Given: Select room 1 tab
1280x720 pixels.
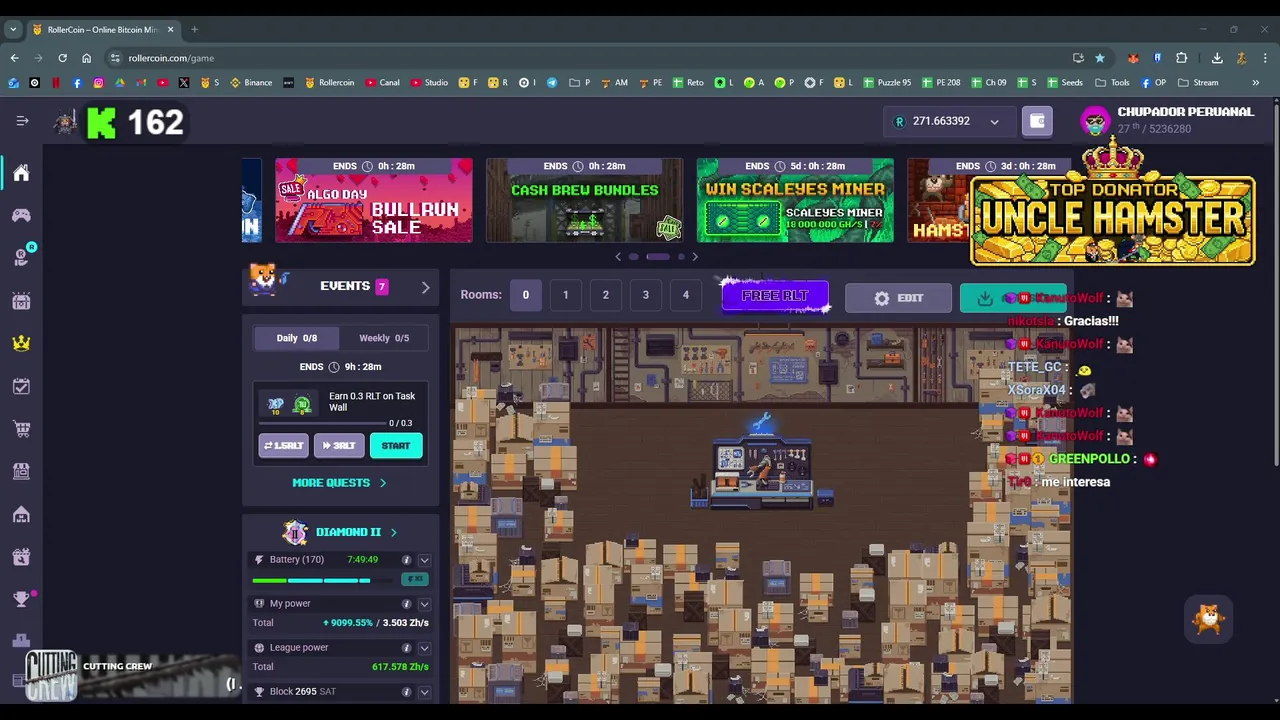Looking at the screenshot, I should pos(565,295).
